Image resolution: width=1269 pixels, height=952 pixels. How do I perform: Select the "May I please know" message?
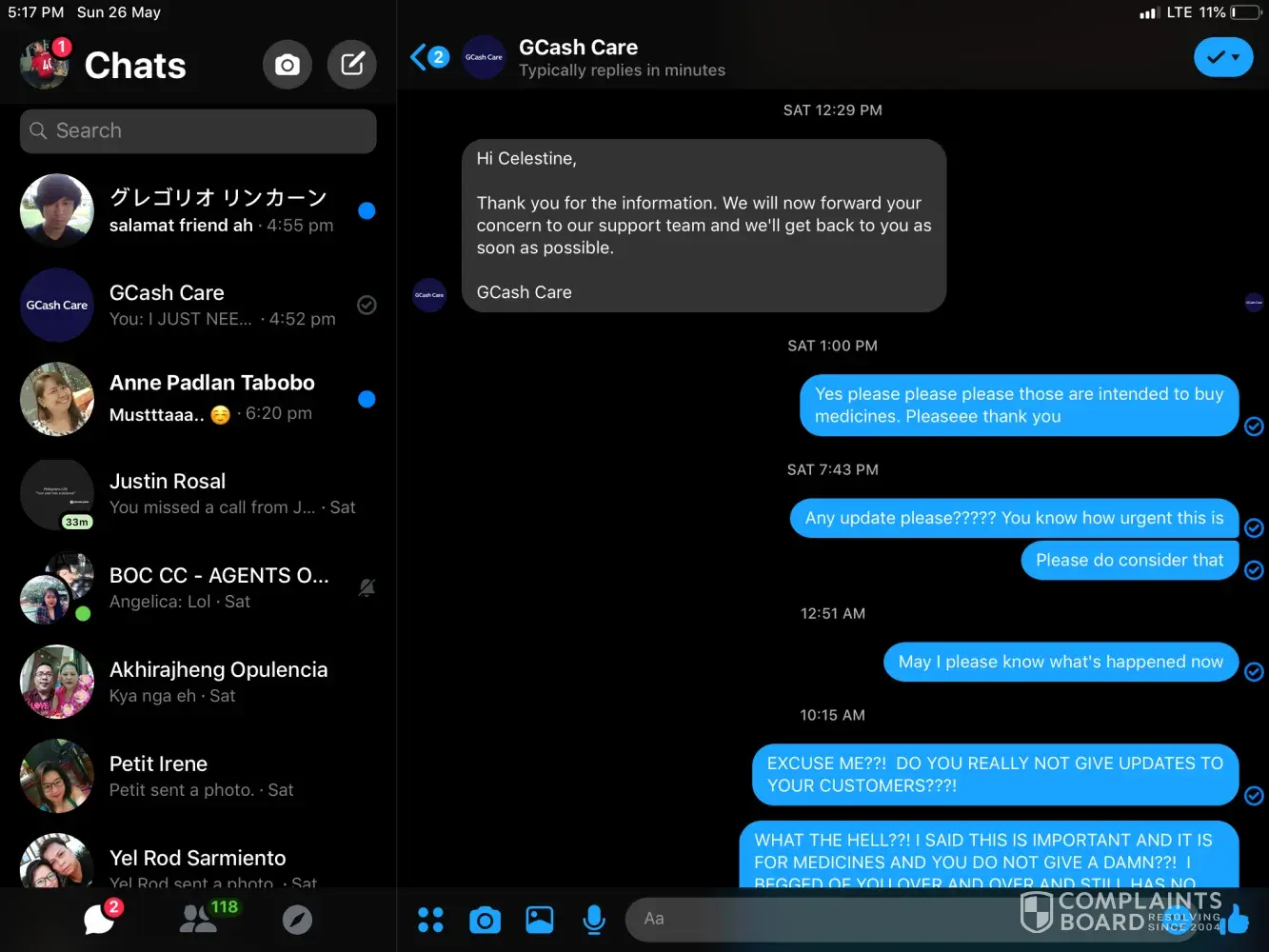click(1061, 662)
